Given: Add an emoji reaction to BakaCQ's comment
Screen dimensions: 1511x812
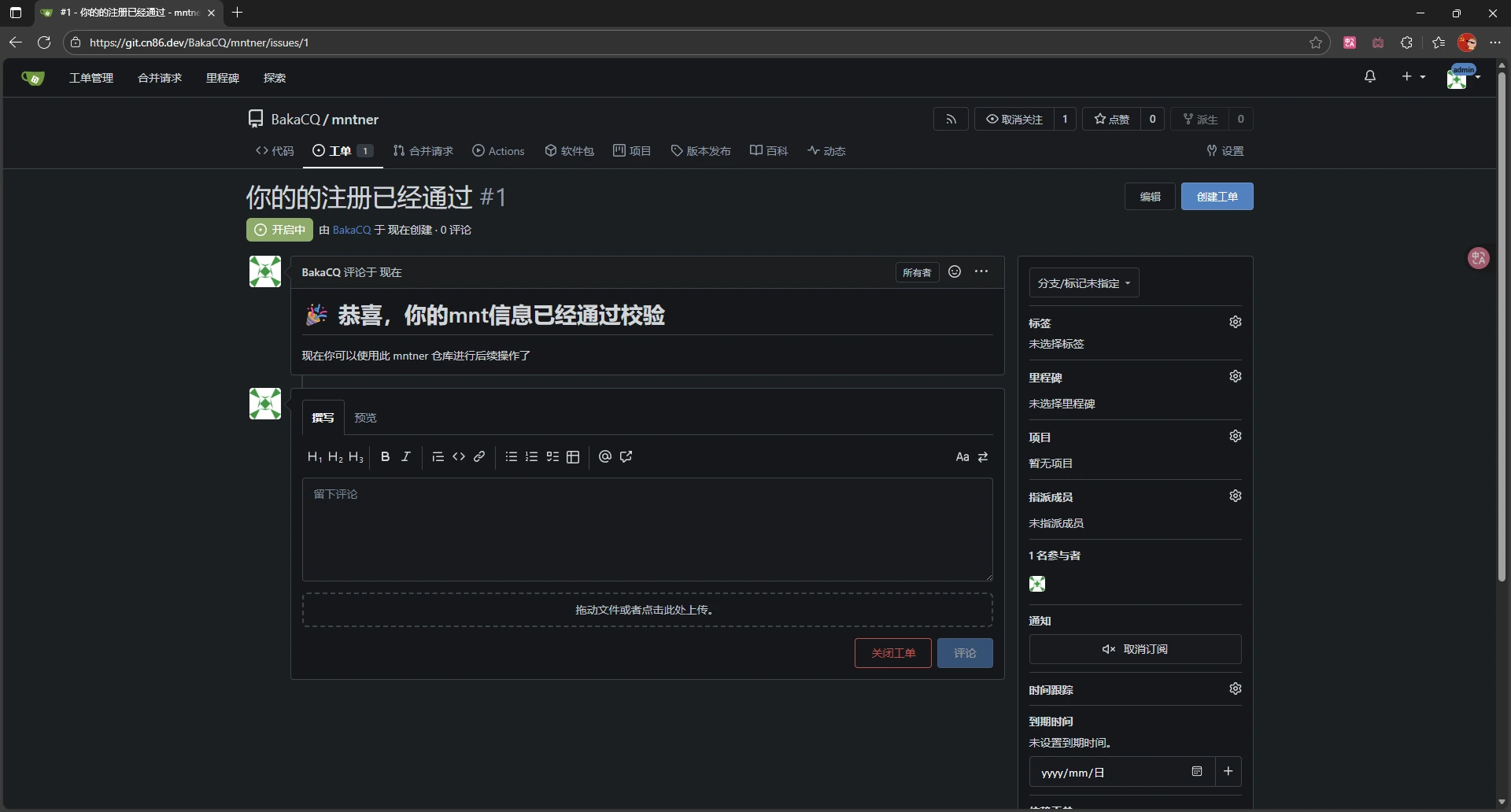Looking at the screenshot, I should coord(955,272).
